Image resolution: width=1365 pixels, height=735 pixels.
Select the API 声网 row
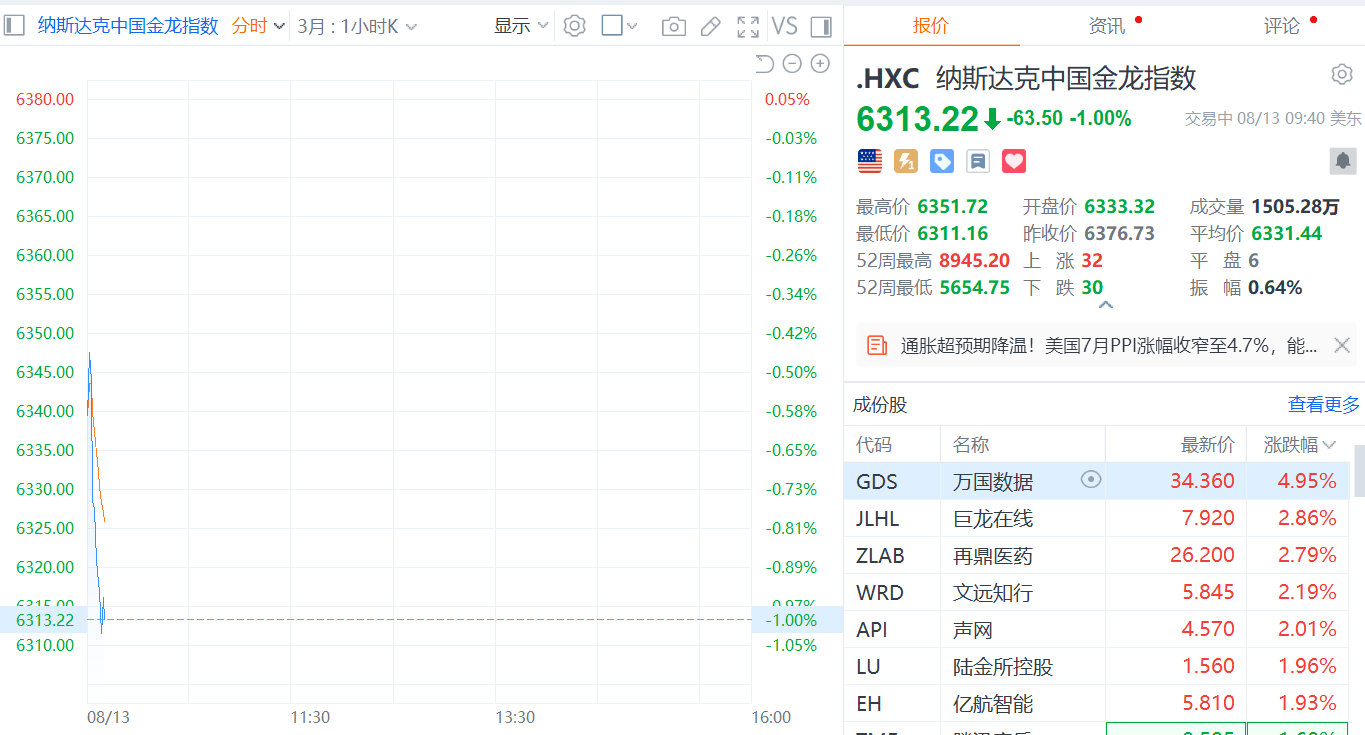pos(1096,629)
